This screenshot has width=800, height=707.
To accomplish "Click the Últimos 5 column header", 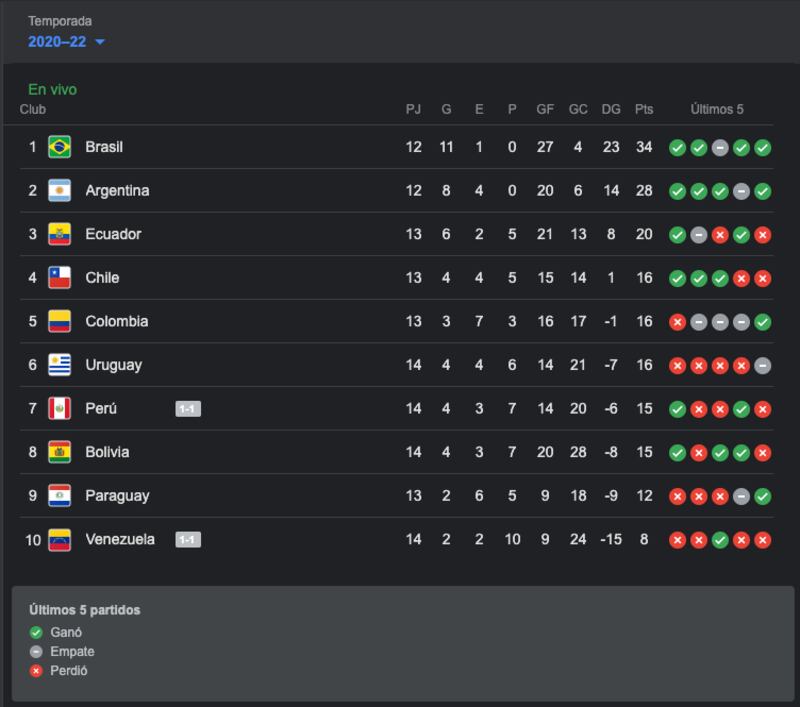I will [717, 109].
